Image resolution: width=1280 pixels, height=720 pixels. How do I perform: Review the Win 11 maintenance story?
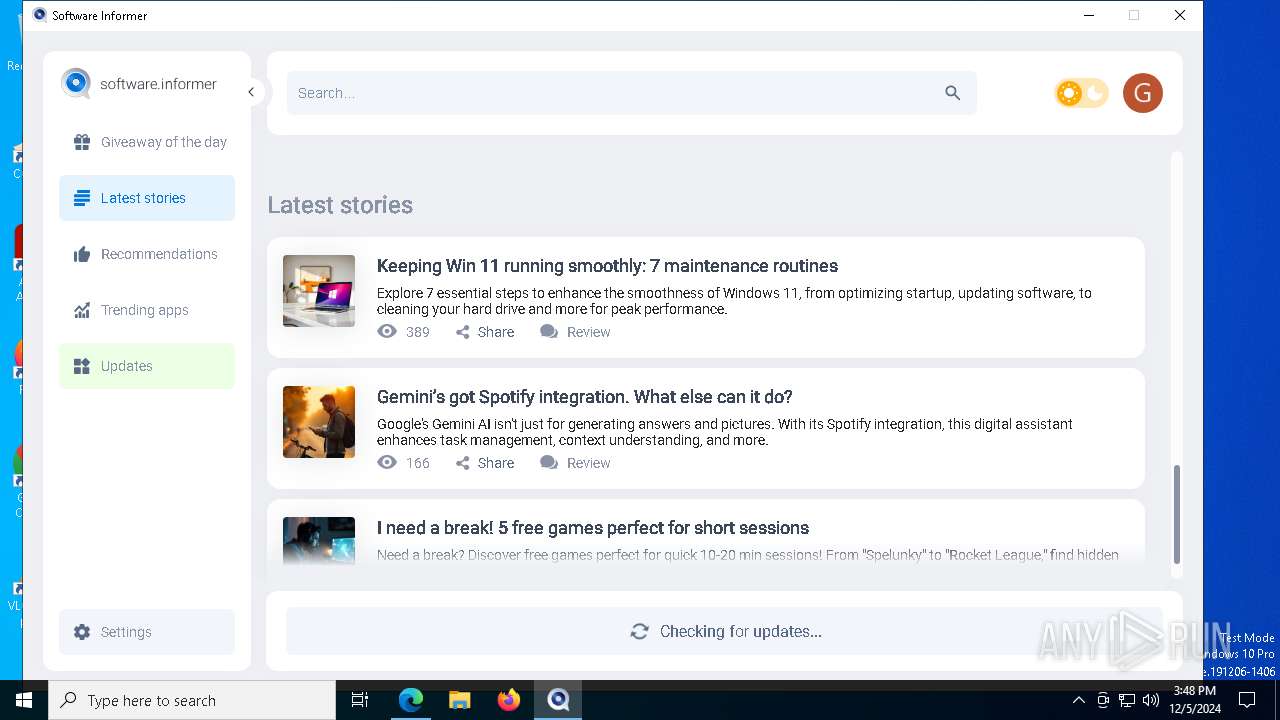pos(575,332)
